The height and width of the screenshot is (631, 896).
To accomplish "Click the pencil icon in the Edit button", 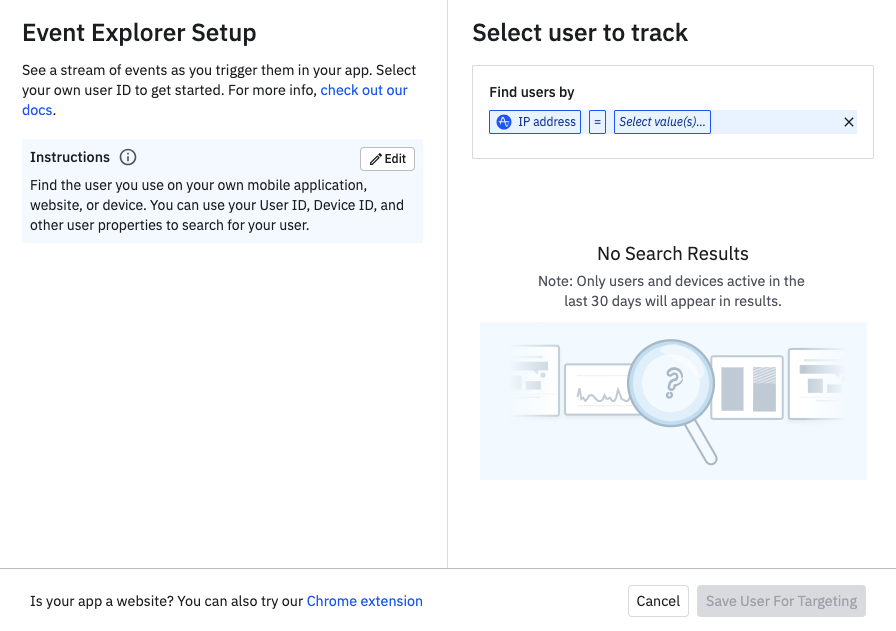I will click(376, 159).
